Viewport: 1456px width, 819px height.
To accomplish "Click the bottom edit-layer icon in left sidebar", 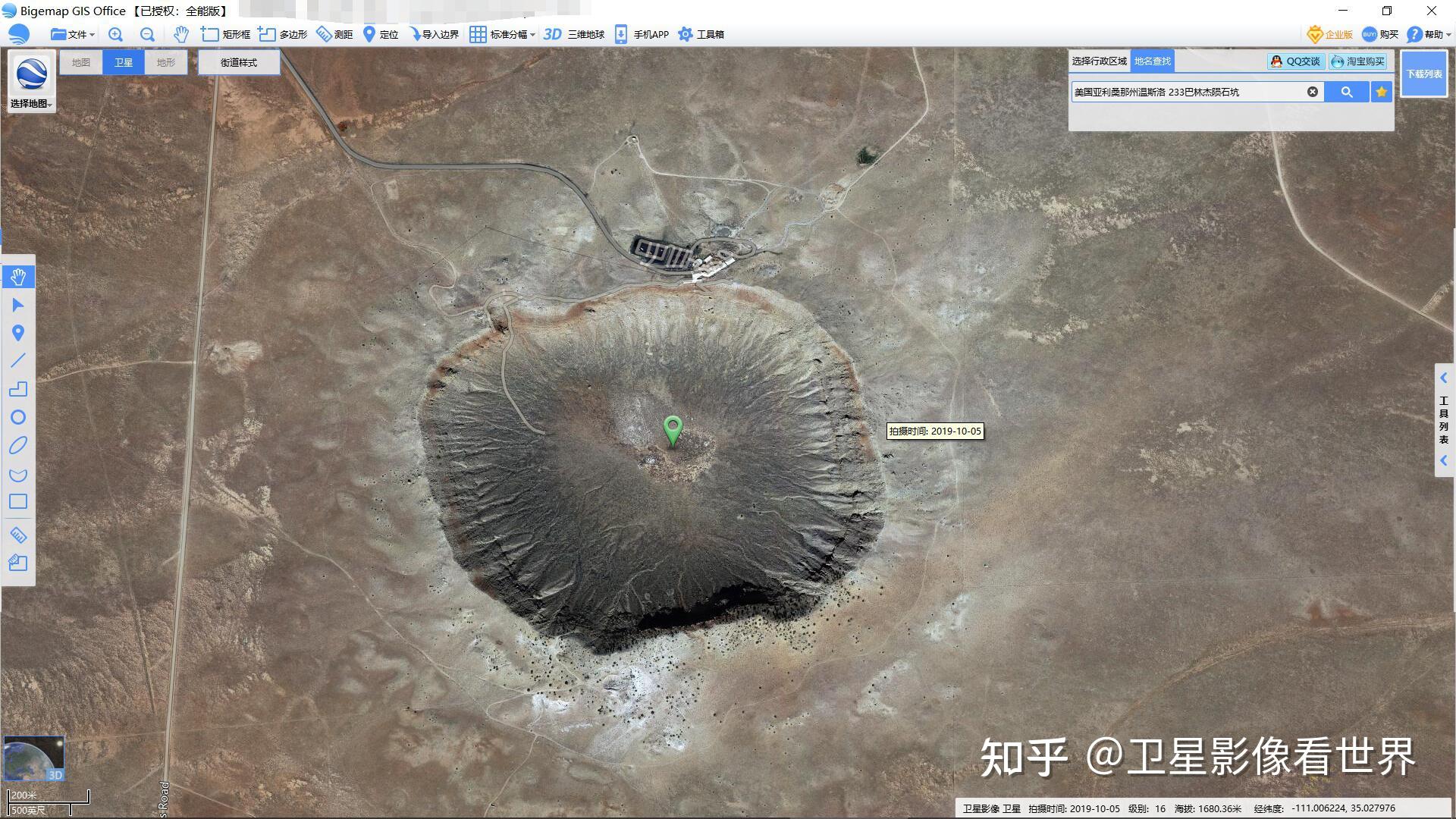I will click(18, 563).
